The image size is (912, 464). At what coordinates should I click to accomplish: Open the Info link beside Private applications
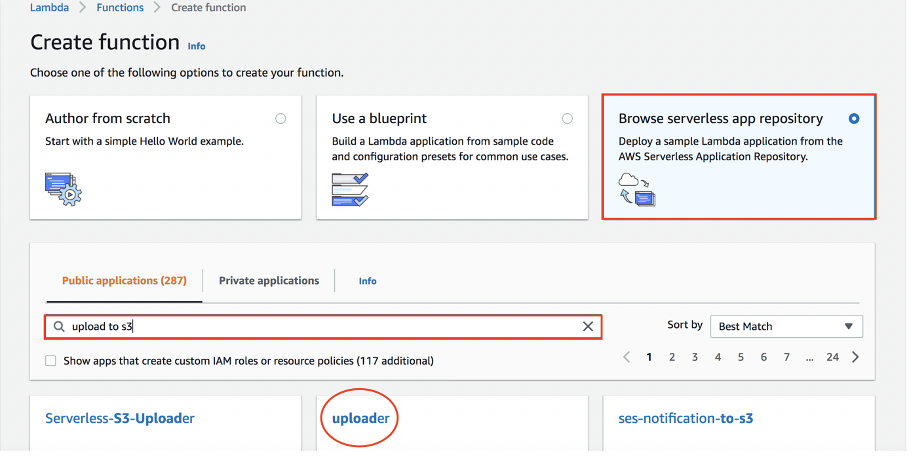pyautogui.click(x=368, y=281)
